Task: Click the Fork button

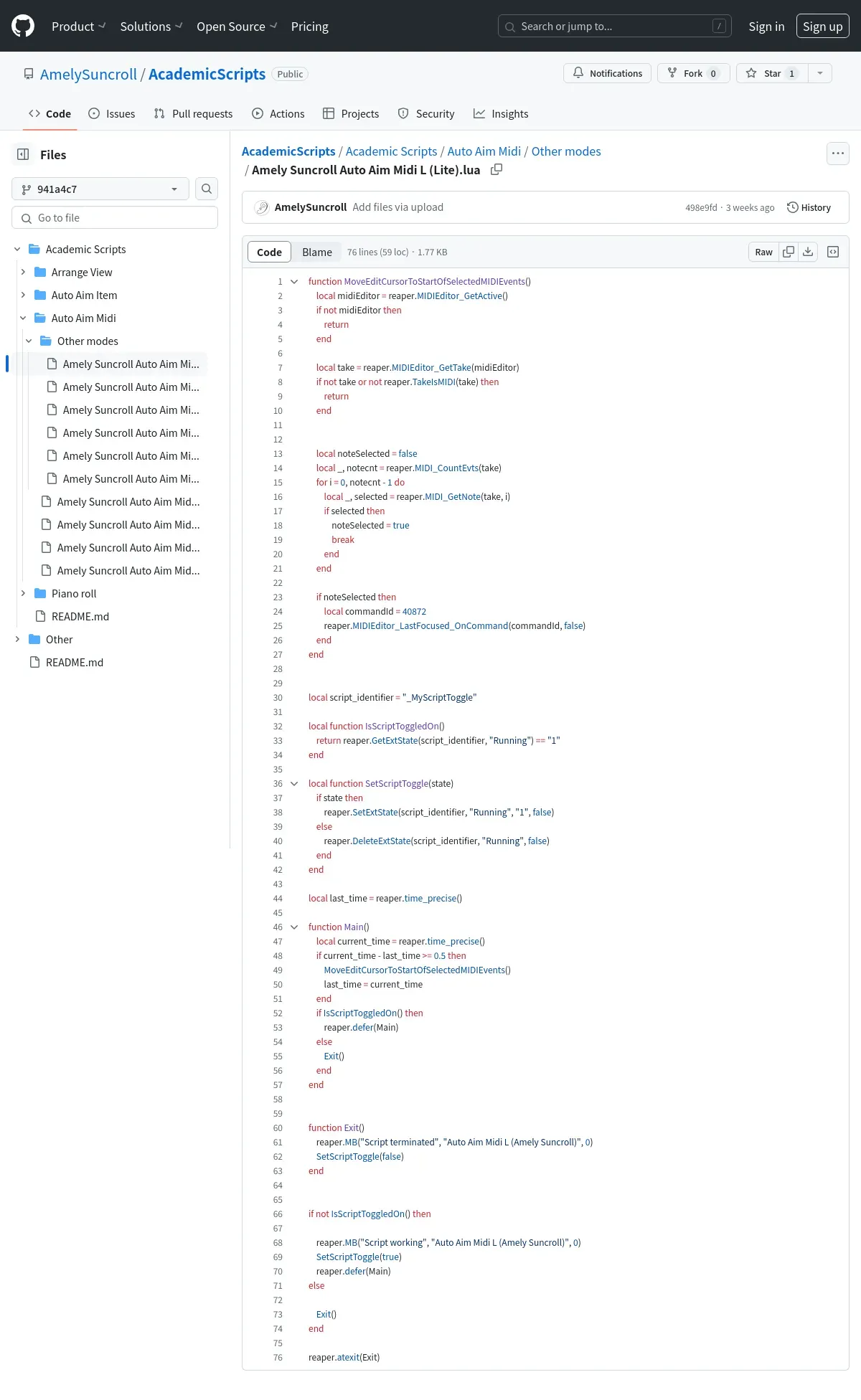Action: [693, 73]
